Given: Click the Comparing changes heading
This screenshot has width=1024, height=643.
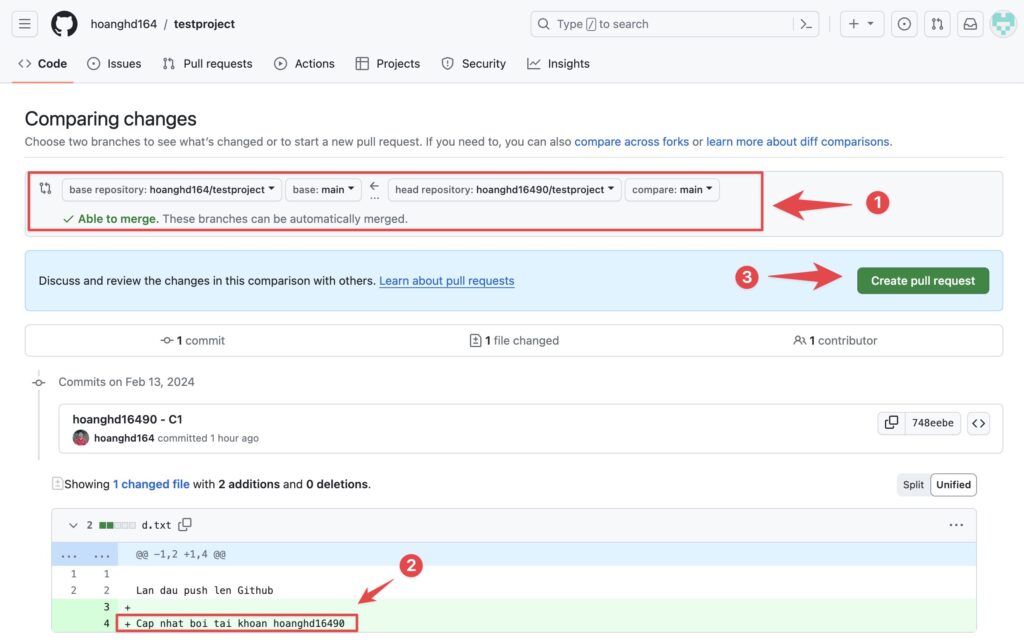Looking at the screenshot, I should pos(110,119).
